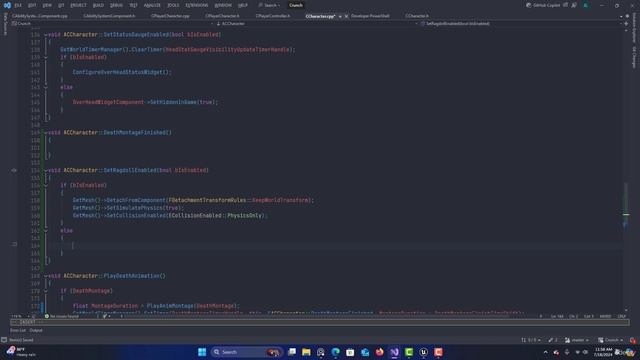Open Microsoft Edge from taskbar
640x360 pixels.
coord(336,352)
